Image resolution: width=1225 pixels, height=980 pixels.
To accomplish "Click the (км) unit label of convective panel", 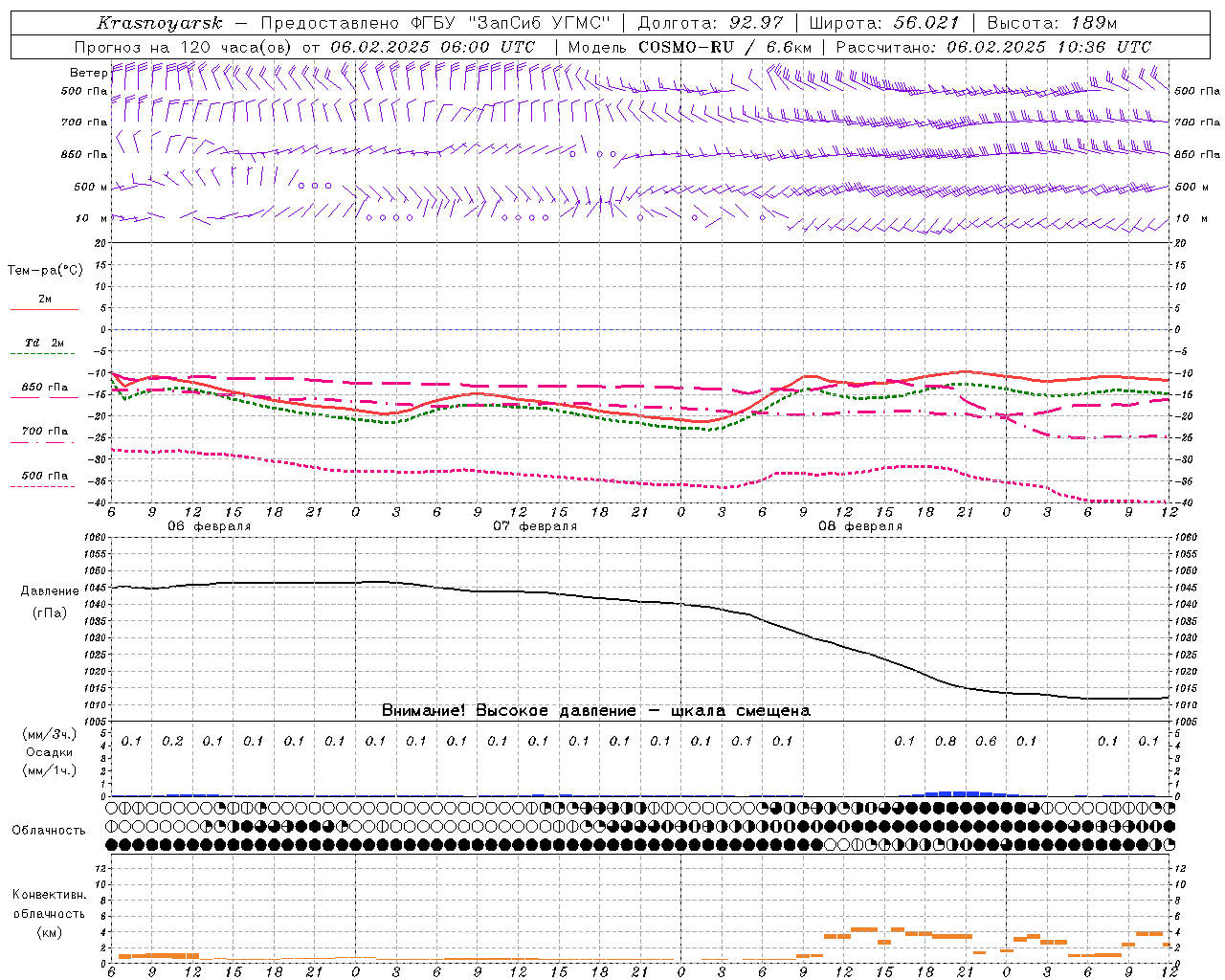I will (50, 932).
